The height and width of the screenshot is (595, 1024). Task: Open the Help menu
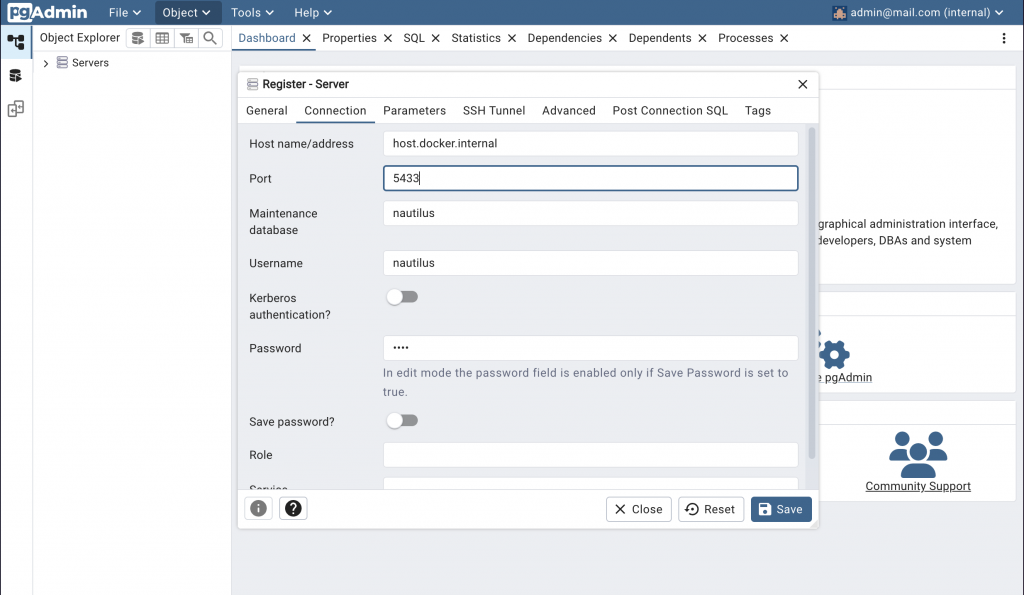point(313,12)
